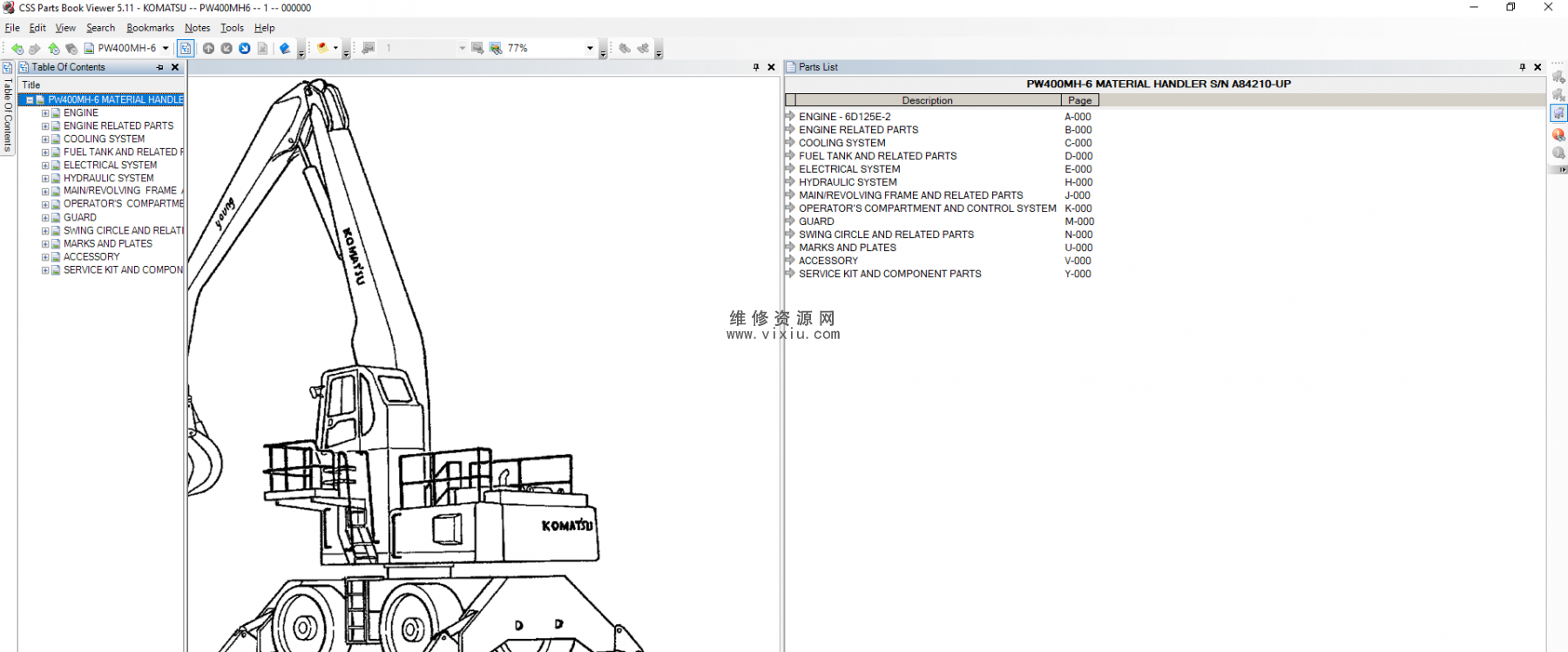Screen dimensions: 1568x652
Task: Click the zoom picture icon before 77%
Action: pyautogui.click(x=496, y=49)
